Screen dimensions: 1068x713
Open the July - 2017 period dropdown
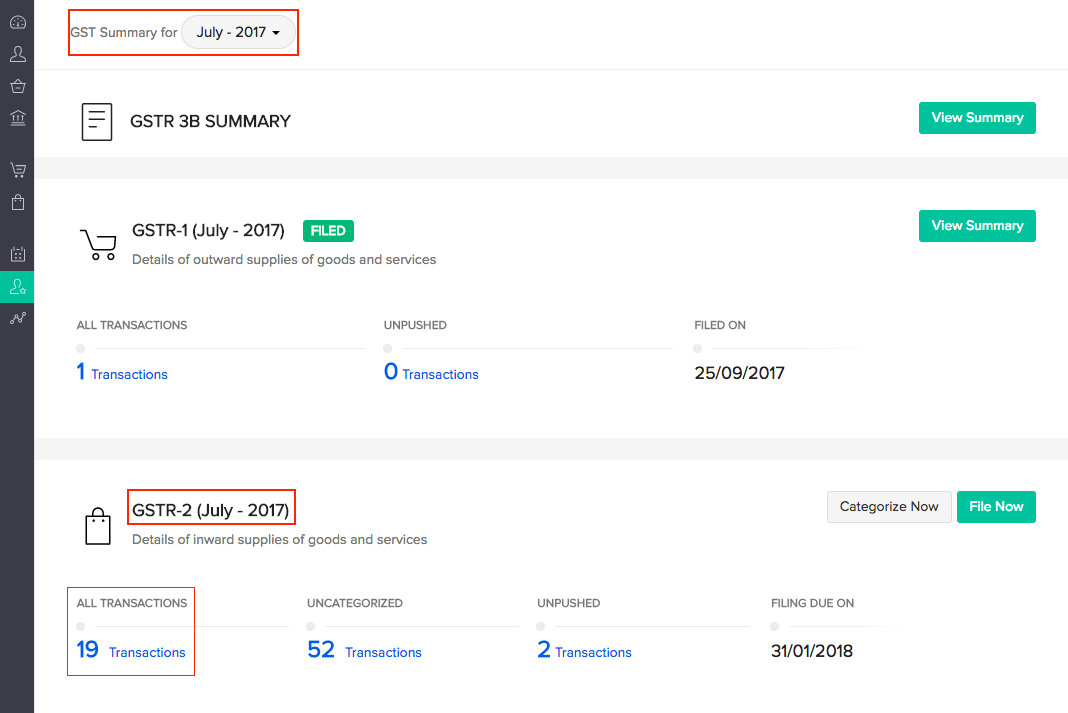click(x=238, y=32)
